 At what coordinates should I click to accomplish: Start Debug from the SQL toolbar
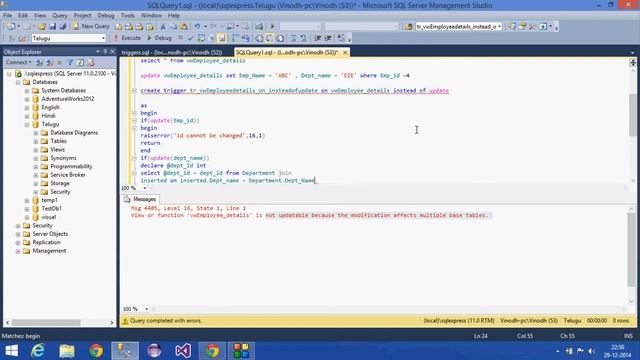click(159, 38)
